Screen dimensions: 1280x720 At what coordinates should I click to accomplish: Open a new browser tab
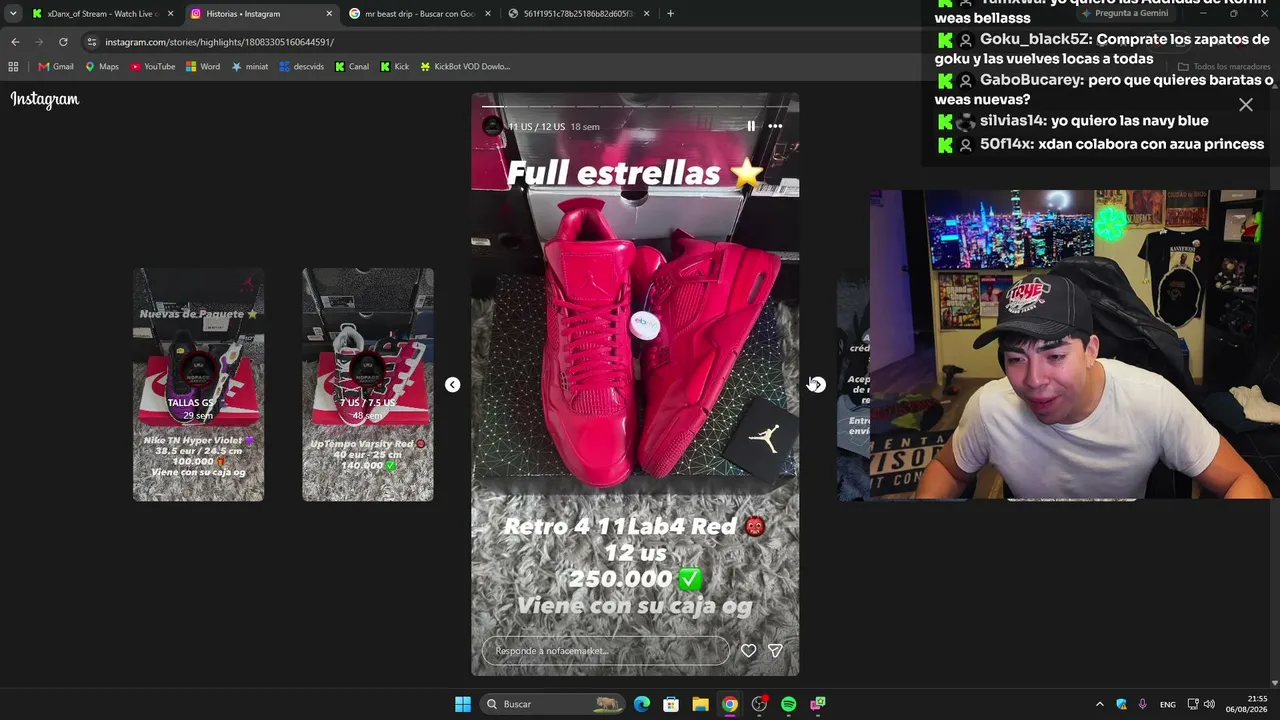point(670,14)
